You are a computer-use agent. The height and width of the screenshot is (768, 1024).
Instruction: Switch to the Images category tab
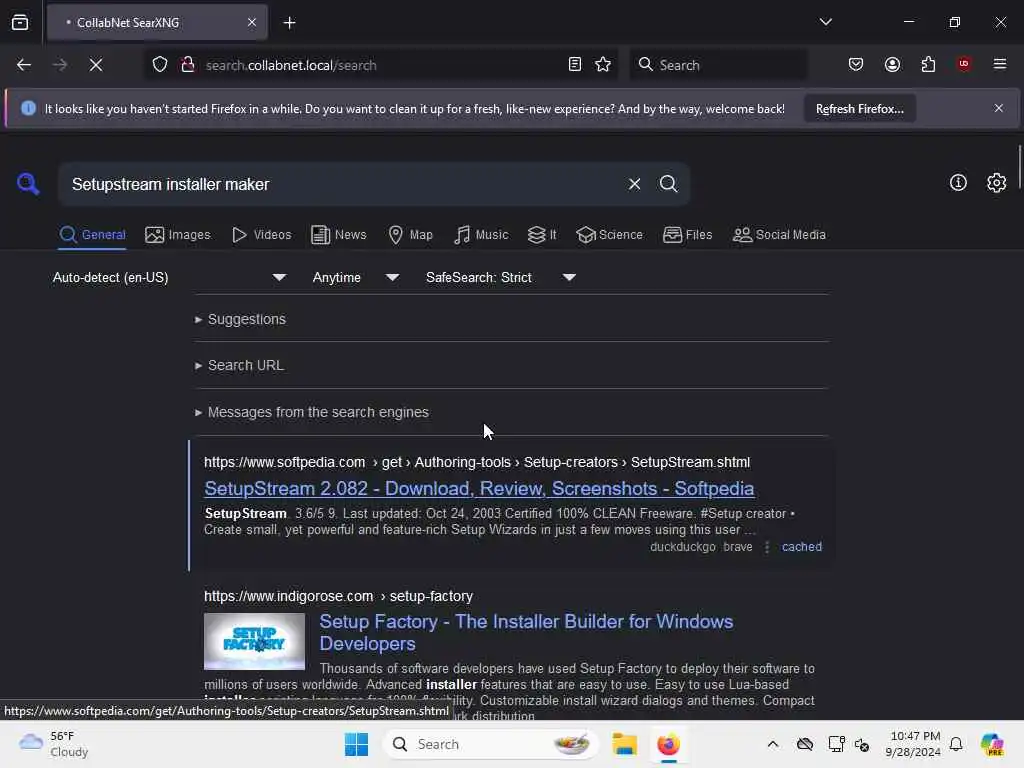[178, 234]
